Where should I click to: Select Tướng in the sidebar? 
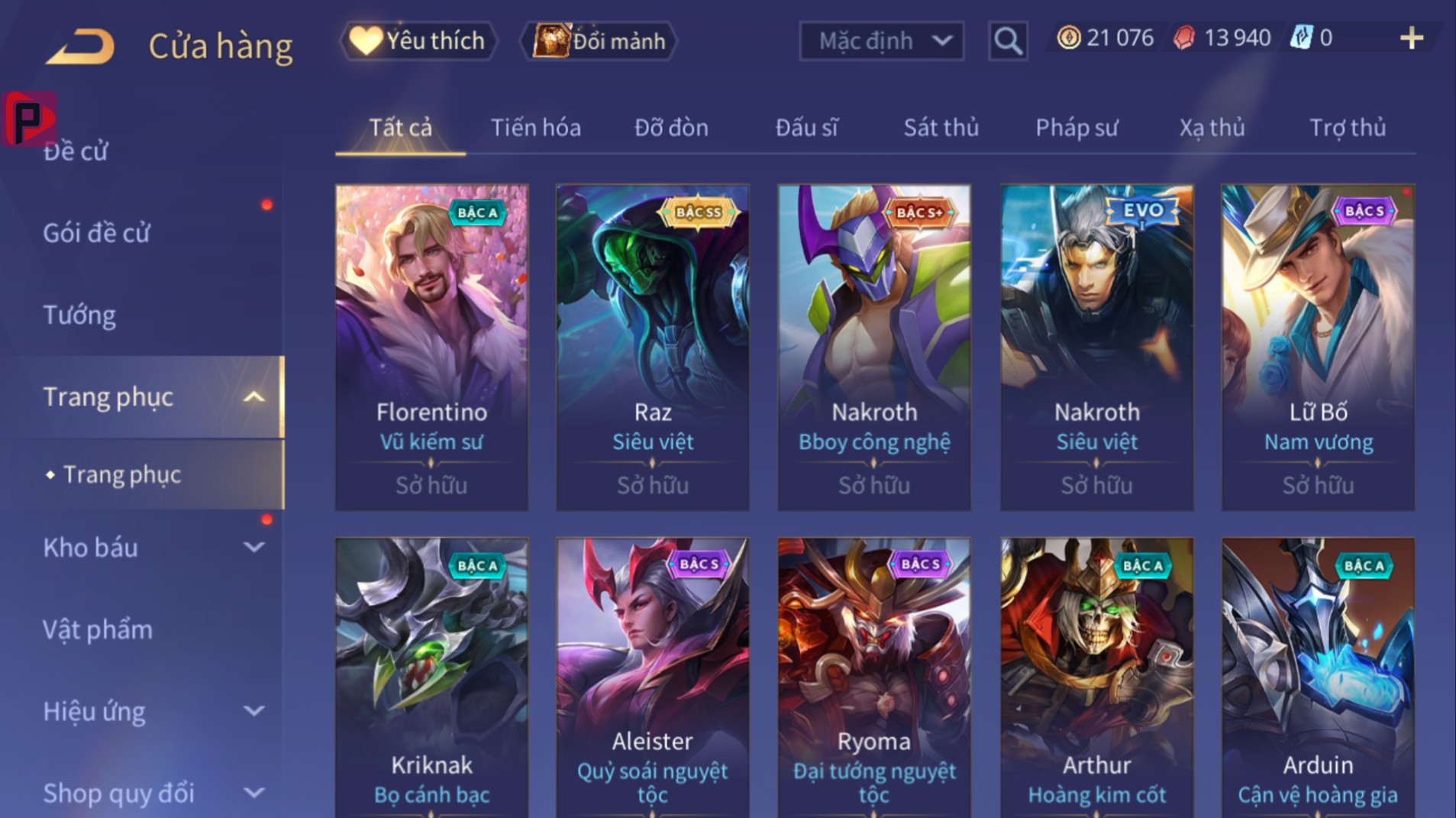click(79, 315)
